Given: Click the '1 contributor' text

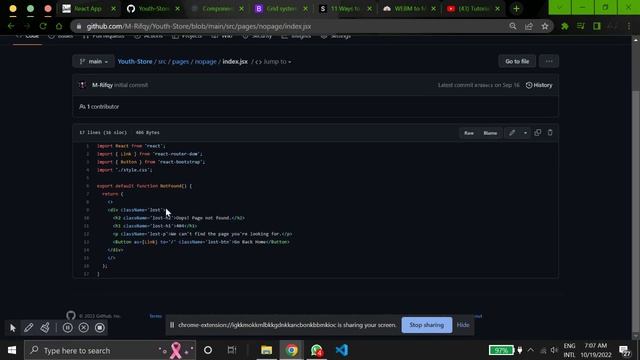Looking at the screenshot, I should point(102,107).
